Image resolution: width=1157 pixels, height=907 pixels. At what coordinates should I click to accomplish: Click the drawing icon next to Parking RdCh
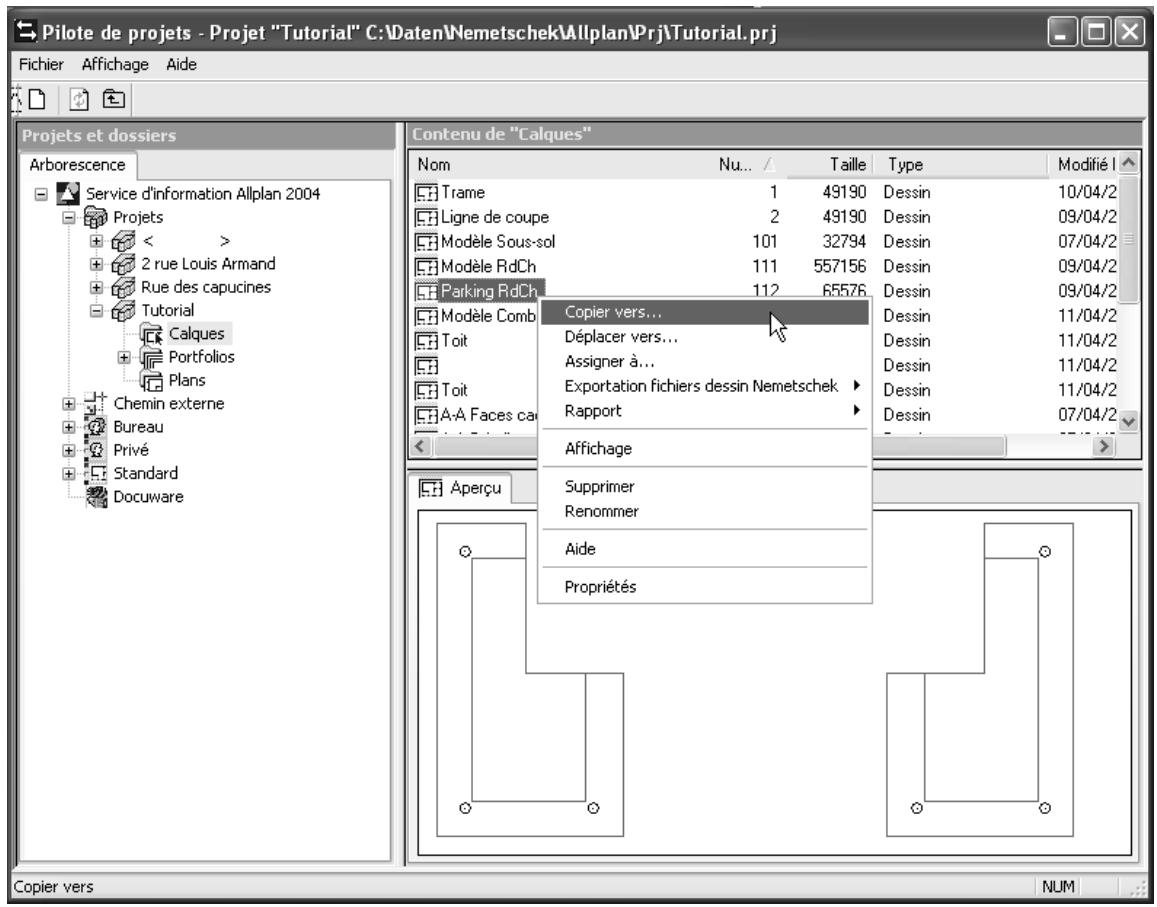426,292
